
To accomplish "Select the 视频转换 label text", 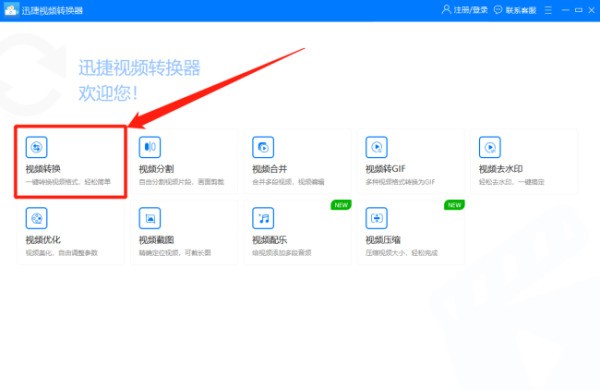I will pyautogui.click(x=43, y=169).
